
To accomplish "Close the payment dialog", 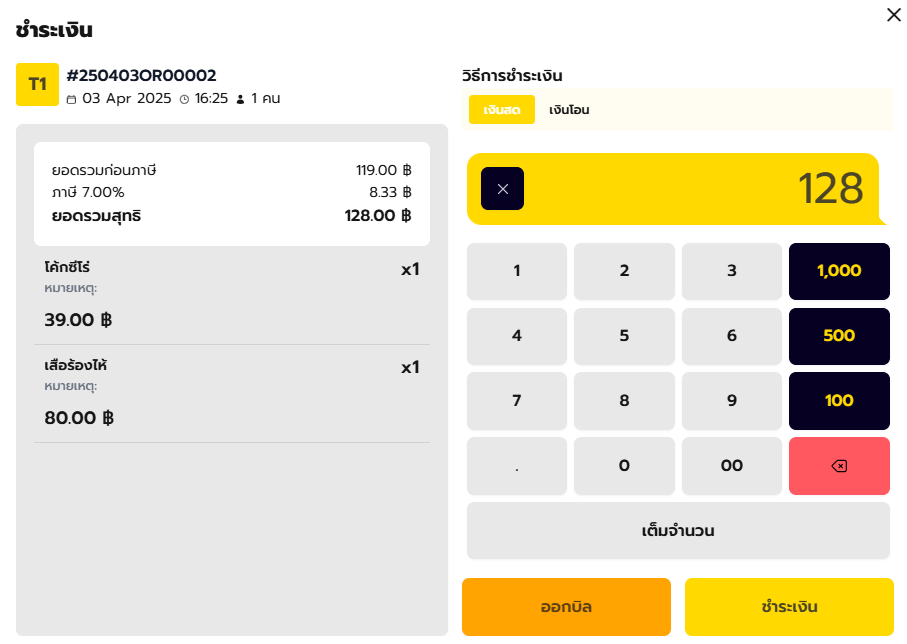I will tap(894, 15).
